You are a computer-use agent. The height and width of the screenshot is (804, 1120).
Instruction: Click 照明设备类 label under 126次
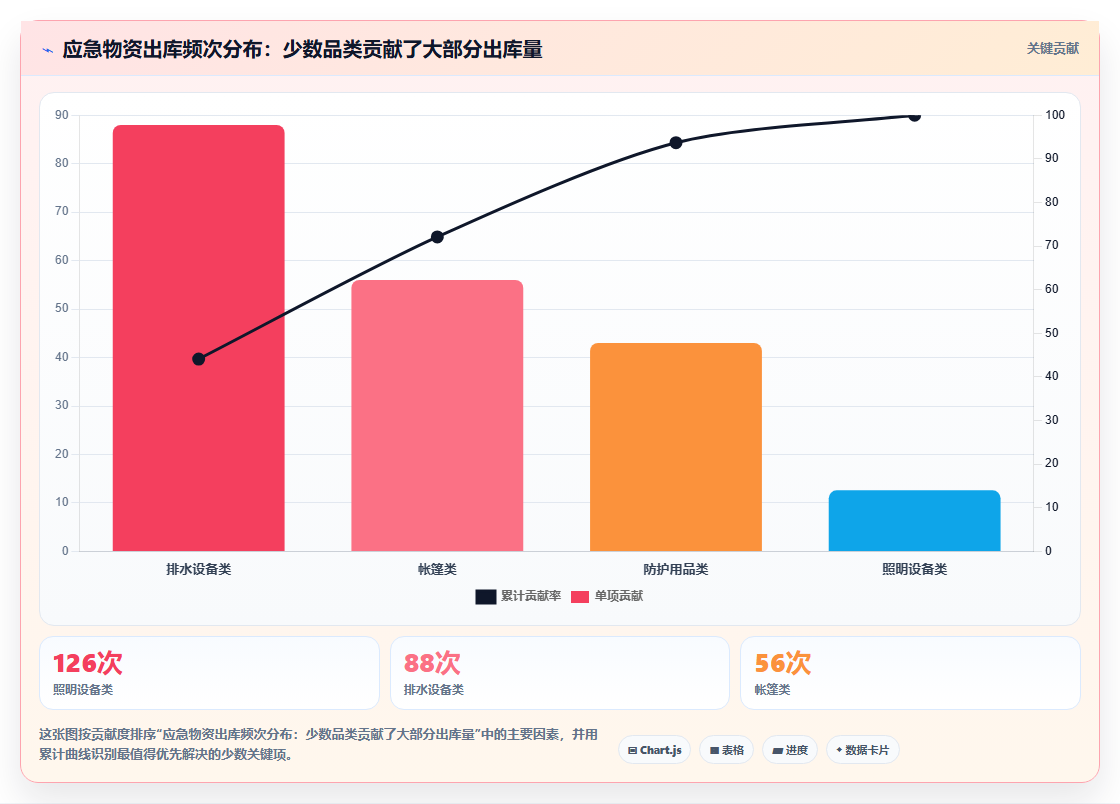click(x=83, y=690)
